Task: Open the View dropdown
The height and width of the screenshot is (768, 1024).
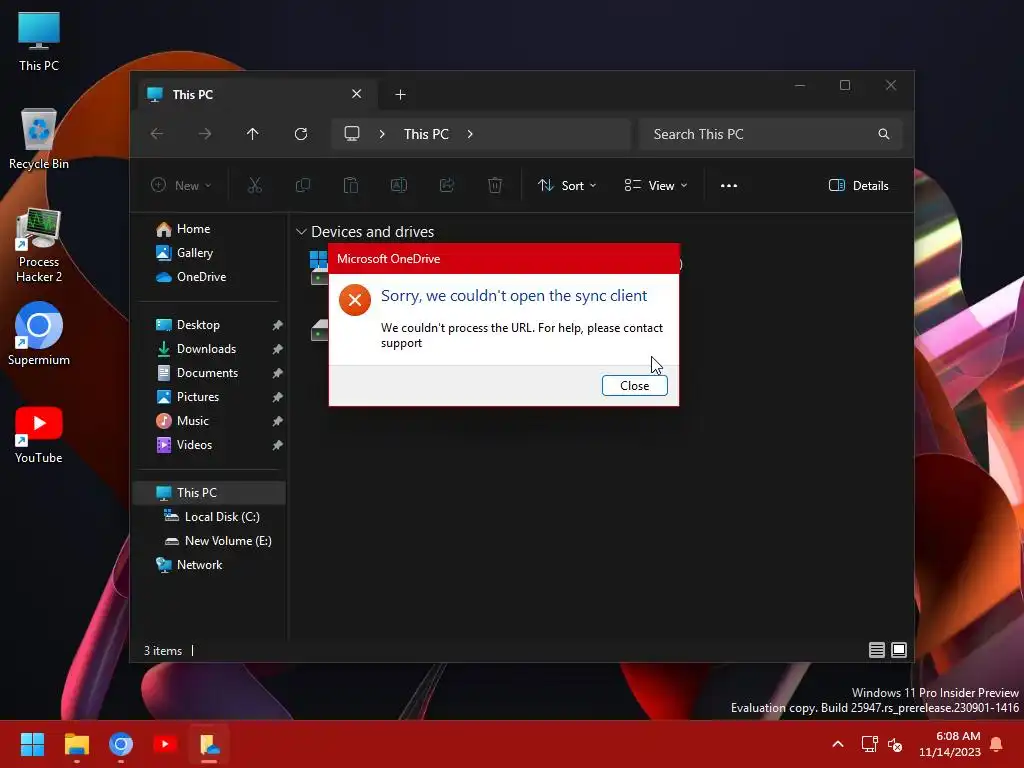Action: pos(656,185)
